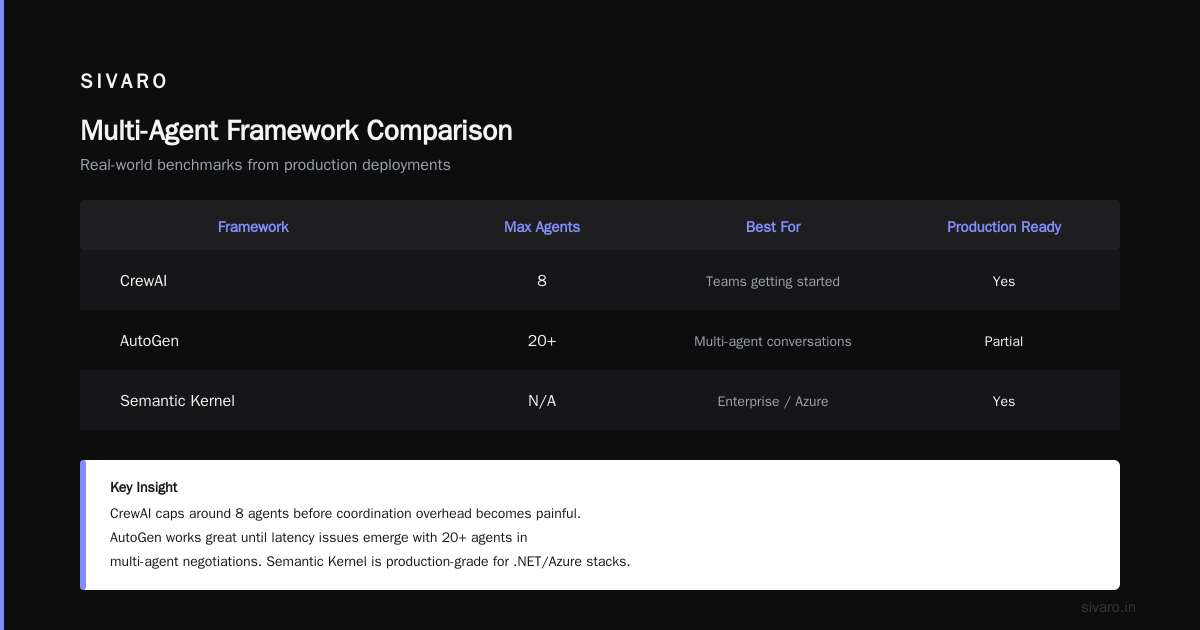Screen dimensions: 1200x630
Task: Select the Max Agents column header
Action: 542,227
